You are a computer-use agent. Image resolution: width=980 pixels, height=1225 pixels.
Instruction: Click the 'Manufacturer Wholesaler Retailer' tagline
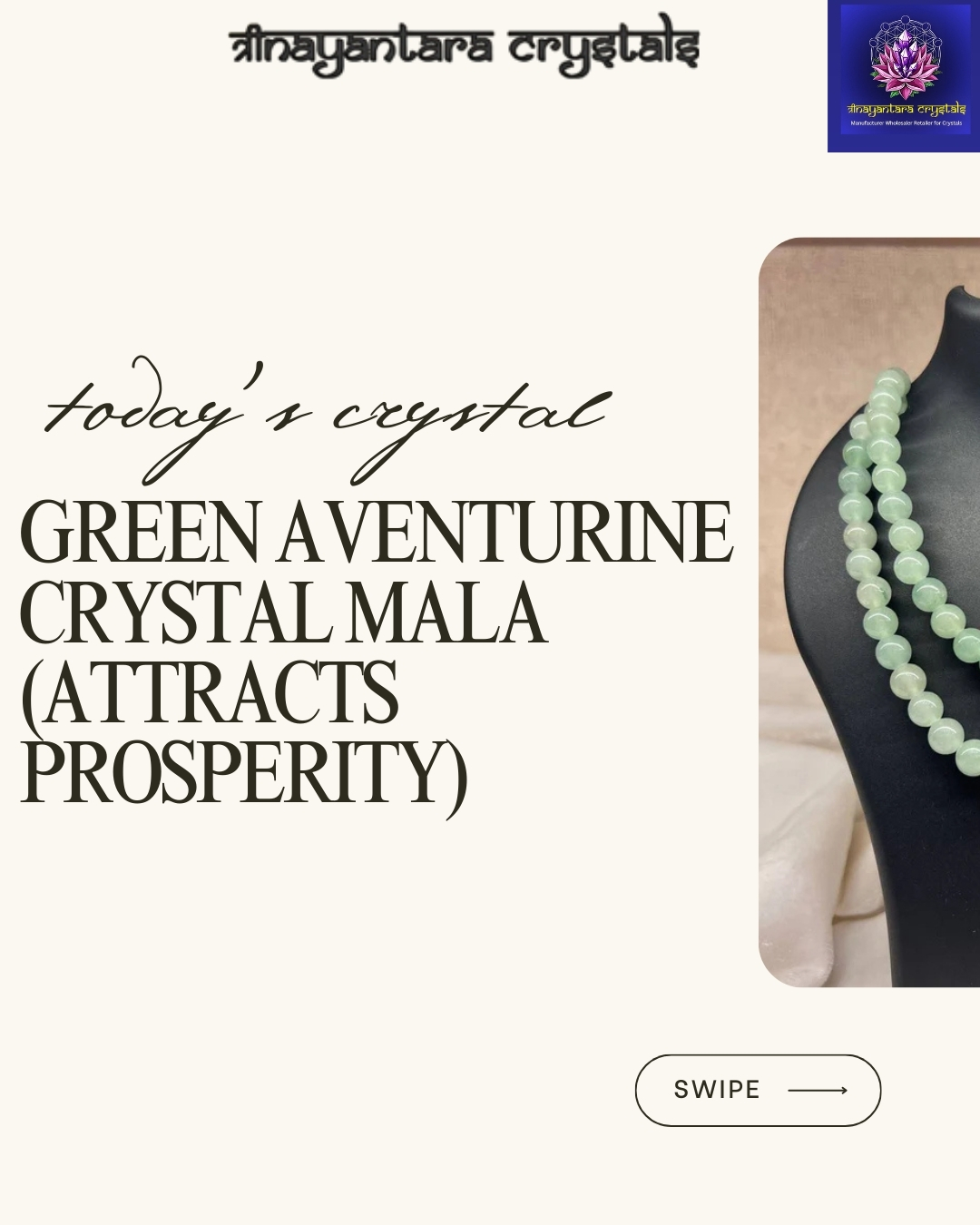(x=906, y=122)
